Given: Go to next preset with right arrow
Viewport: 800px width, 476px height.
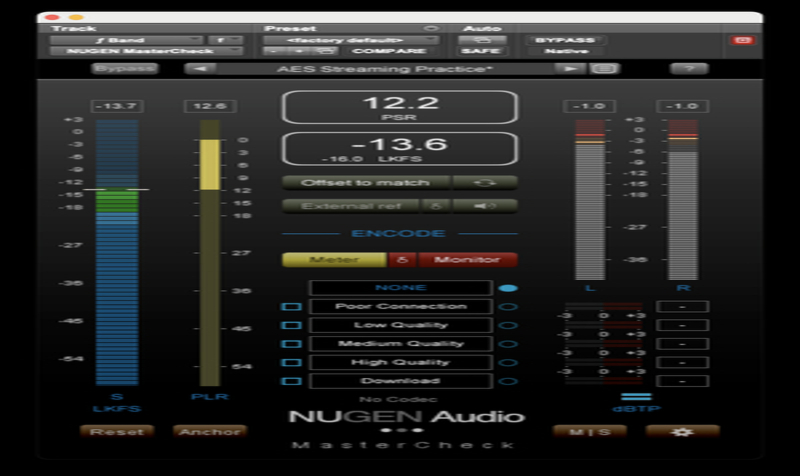Looking at the screenshot, I should (x=571, y=69).
